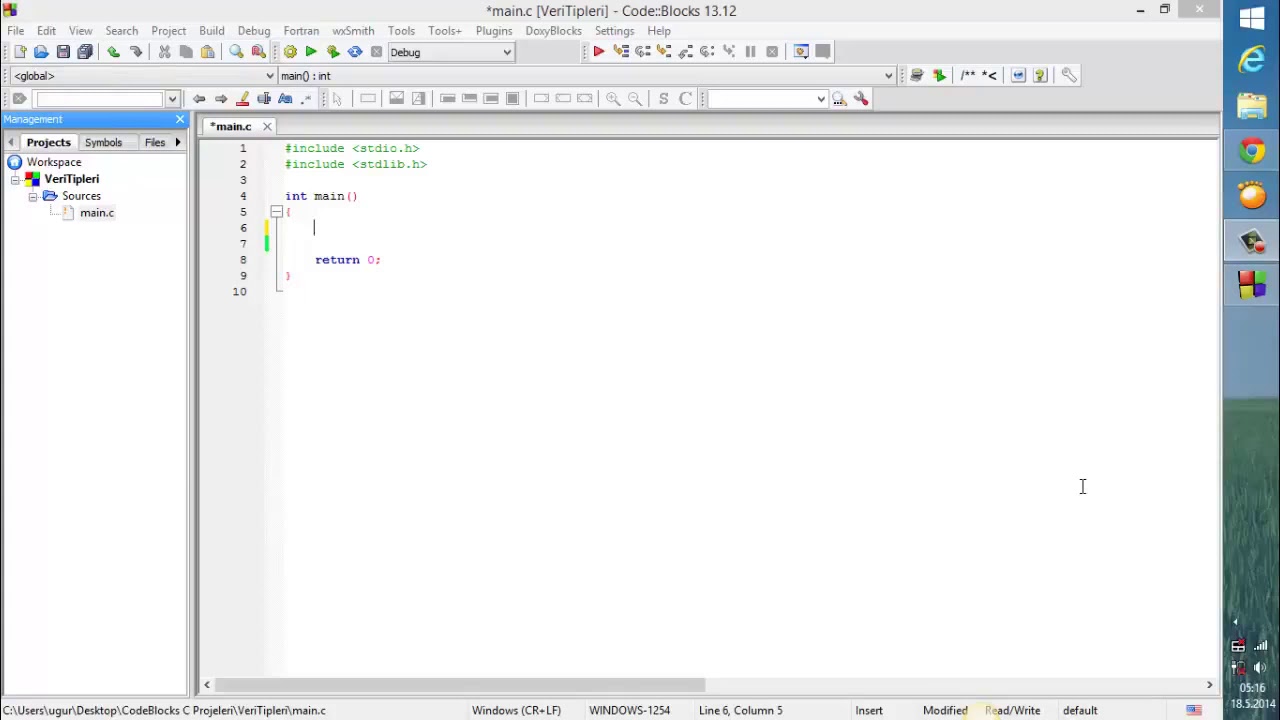The height and width of the screenshot is (720, 1280).
Task: Click the DoxyBlocks line comment *< icon
Action: tap(989, 75)
